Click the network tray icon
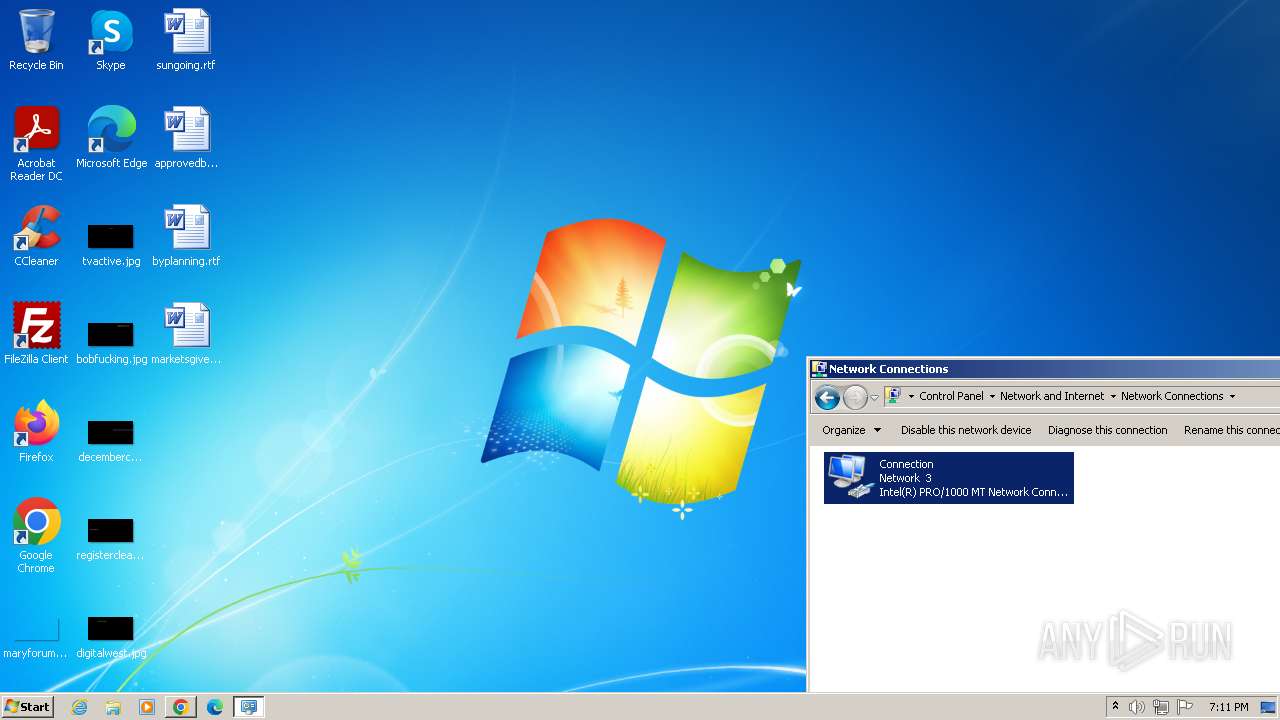This screenshot has height=720, width=1280. click(x=1161, y=707)
